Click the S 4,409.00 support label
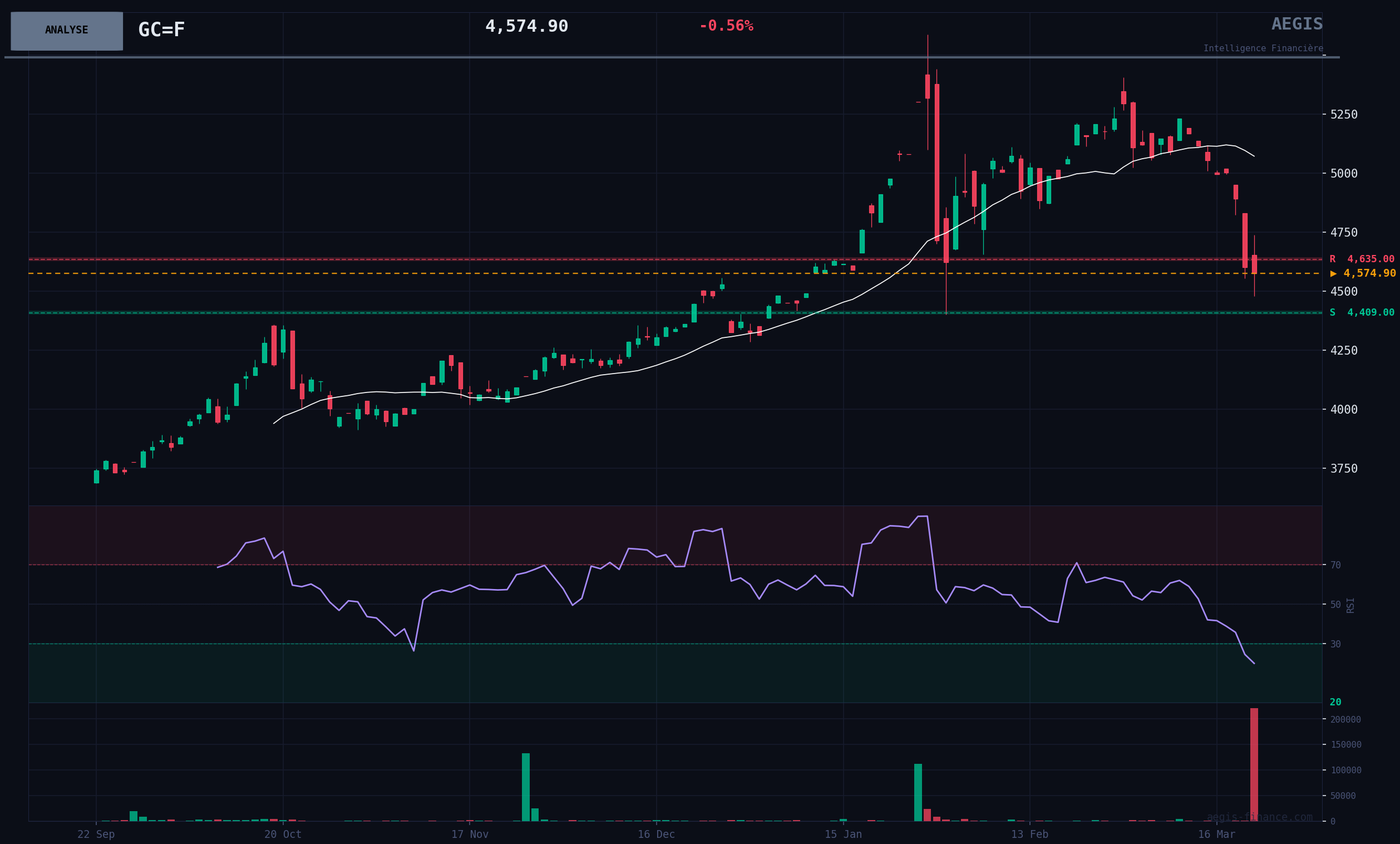1400x844 pixels. pos(1362,312)
